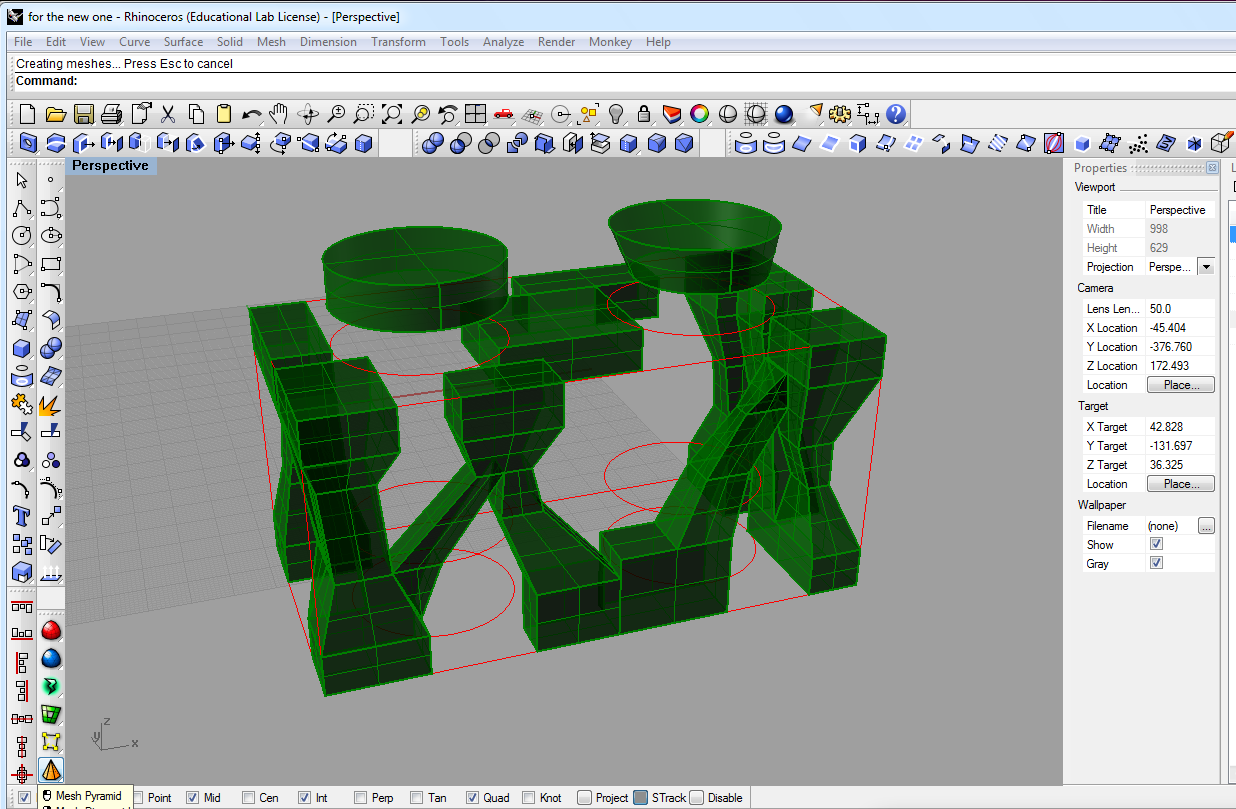The width and height of the screenshot is (1236, 809).
Task: Click the Lock objects padlock icon
Action: click(644, 114)
